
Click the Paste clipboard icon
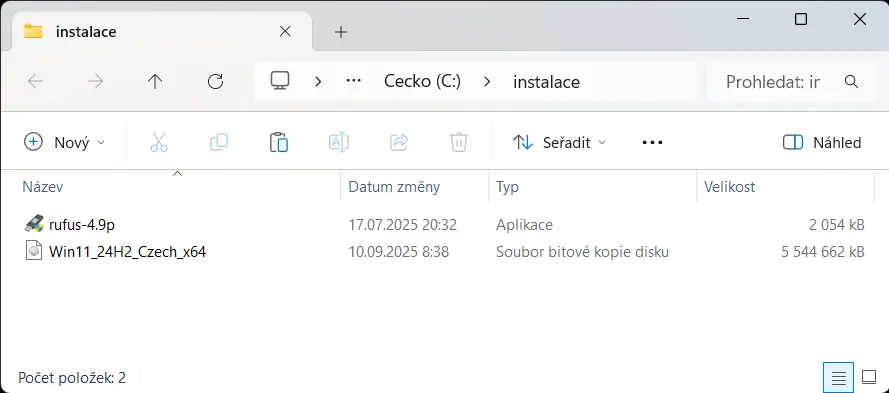click(x=279, y=142)
